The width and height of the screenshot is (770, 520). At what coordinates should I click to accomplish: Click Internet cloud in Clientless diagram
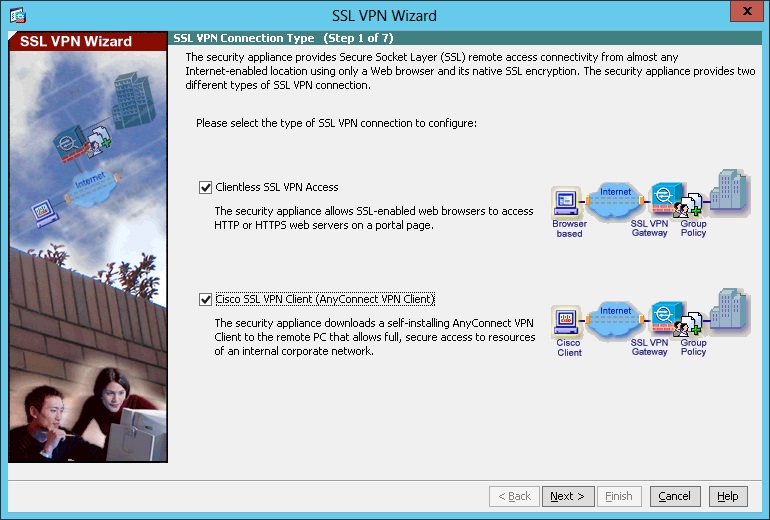click(x=614, y=199)
